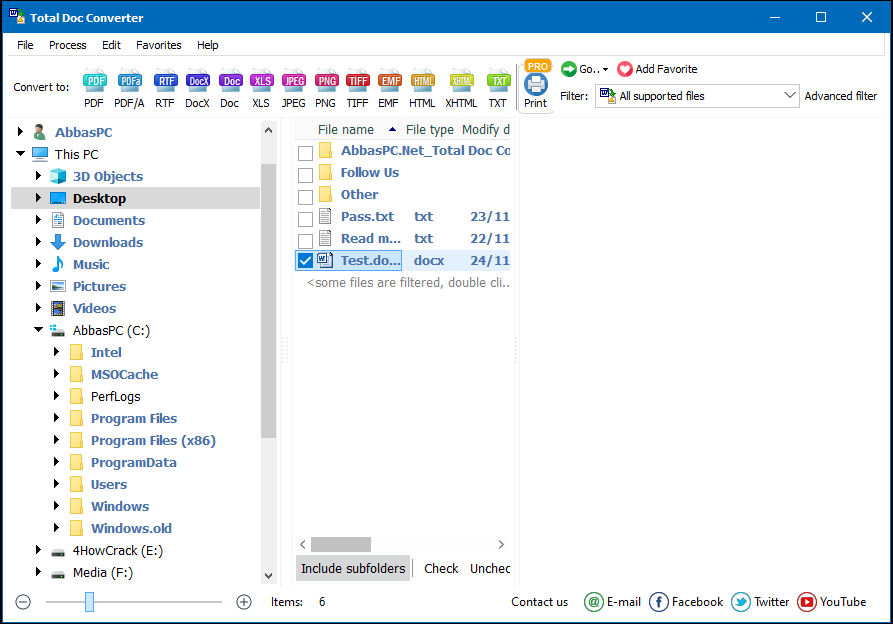Image resolution: width=893 pixels, height=624 pixels.
Task: Sort by File type column header
Action: pos(429,129)
